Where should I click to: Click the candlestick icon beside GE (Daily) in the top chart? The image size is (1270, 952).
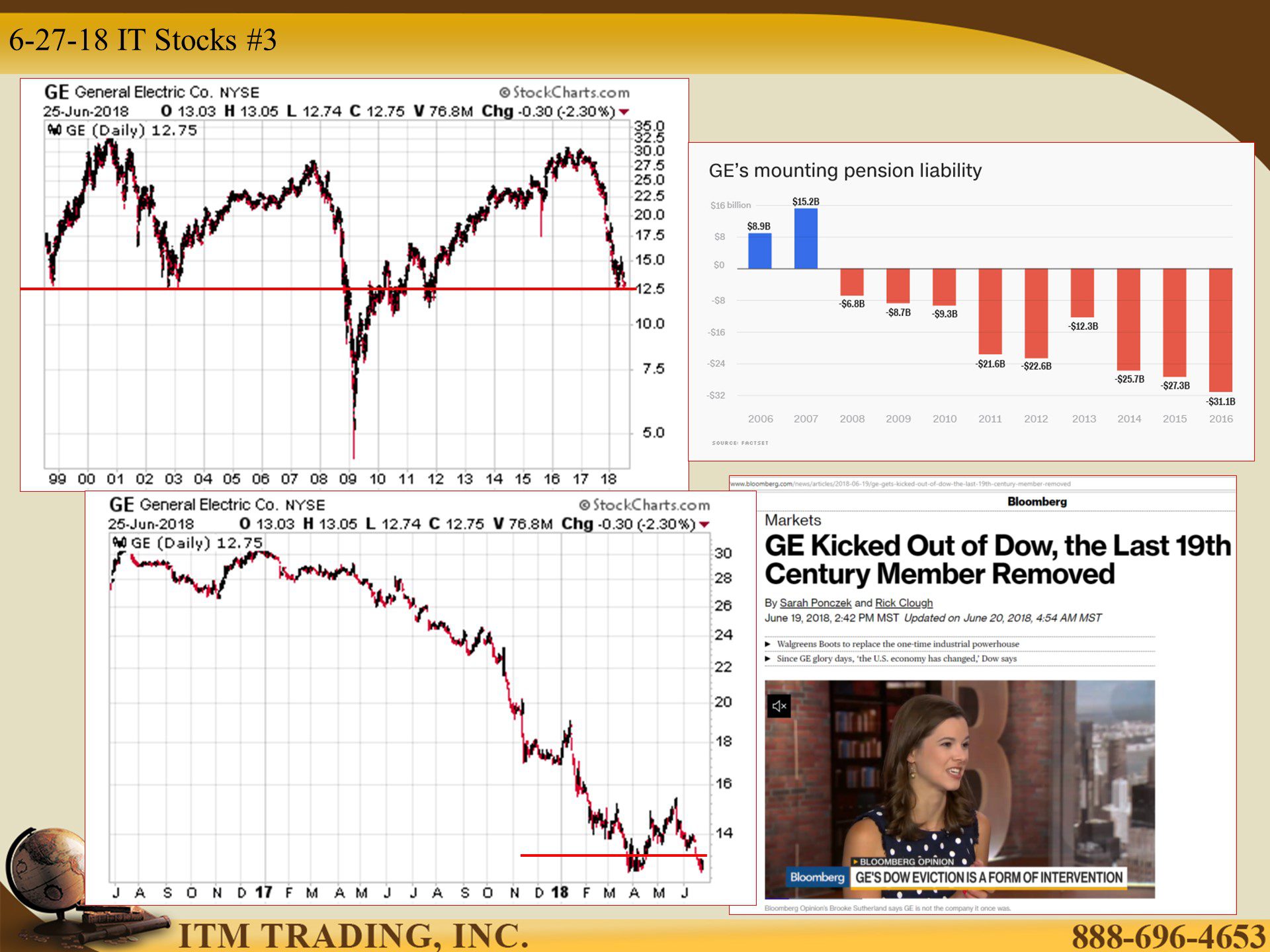[54, 130]
